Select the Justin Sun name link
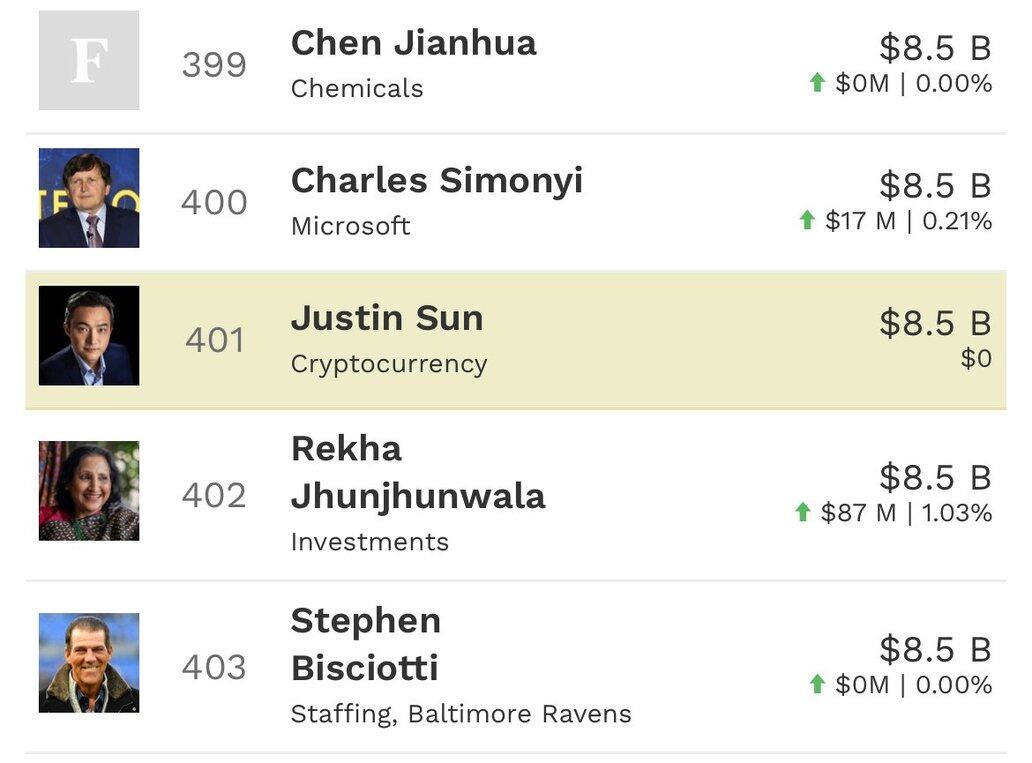 [x=386, y=319]
